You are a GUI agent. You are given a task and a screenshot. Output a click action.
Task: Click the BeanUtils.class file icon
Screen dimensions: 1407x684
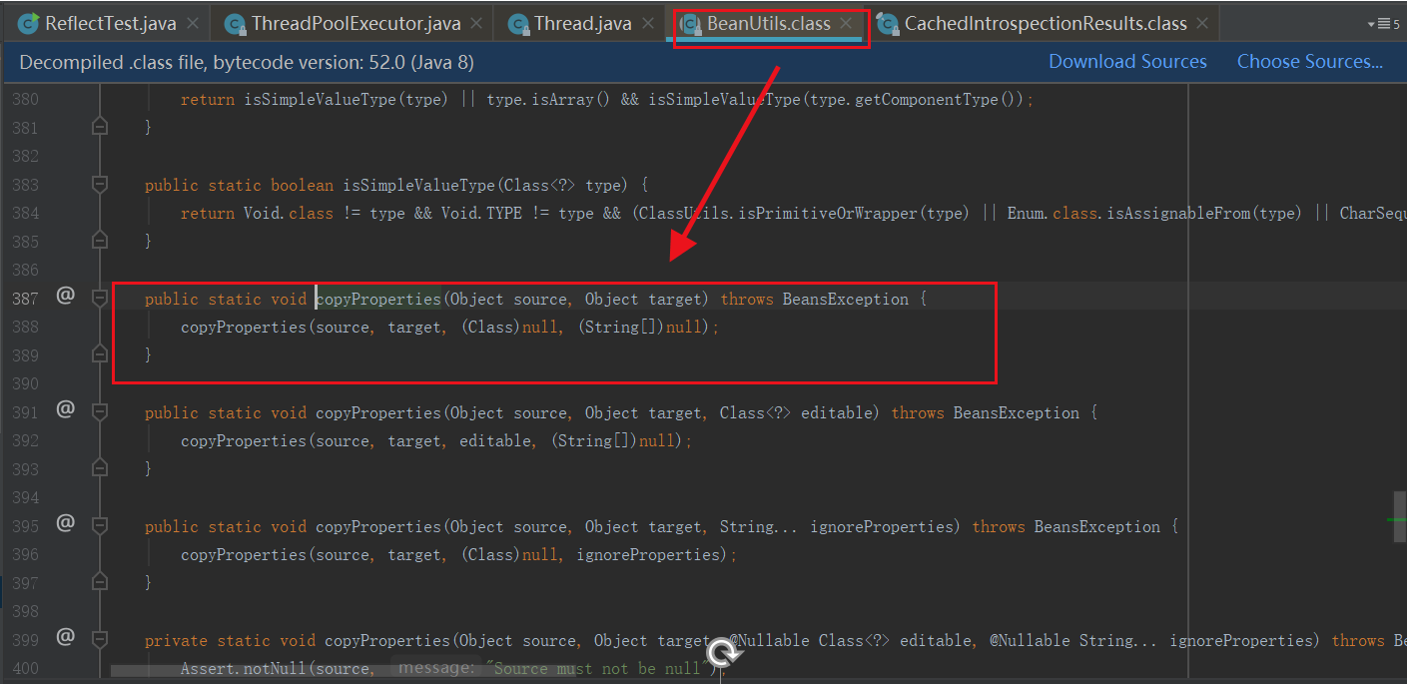coord(689,23)
